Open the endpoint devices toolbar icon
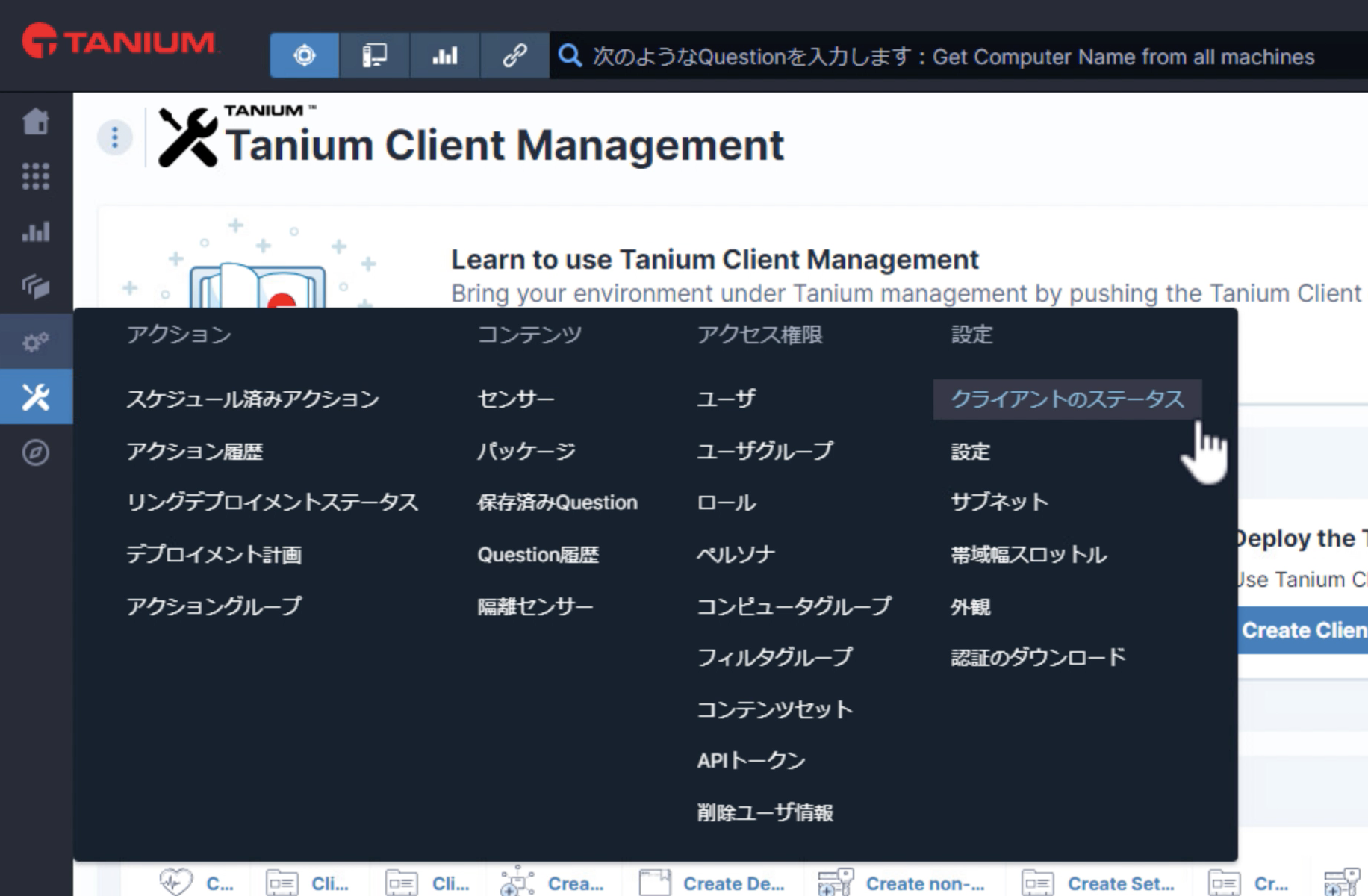This screenshot has height=896, width=1368. 374,55
